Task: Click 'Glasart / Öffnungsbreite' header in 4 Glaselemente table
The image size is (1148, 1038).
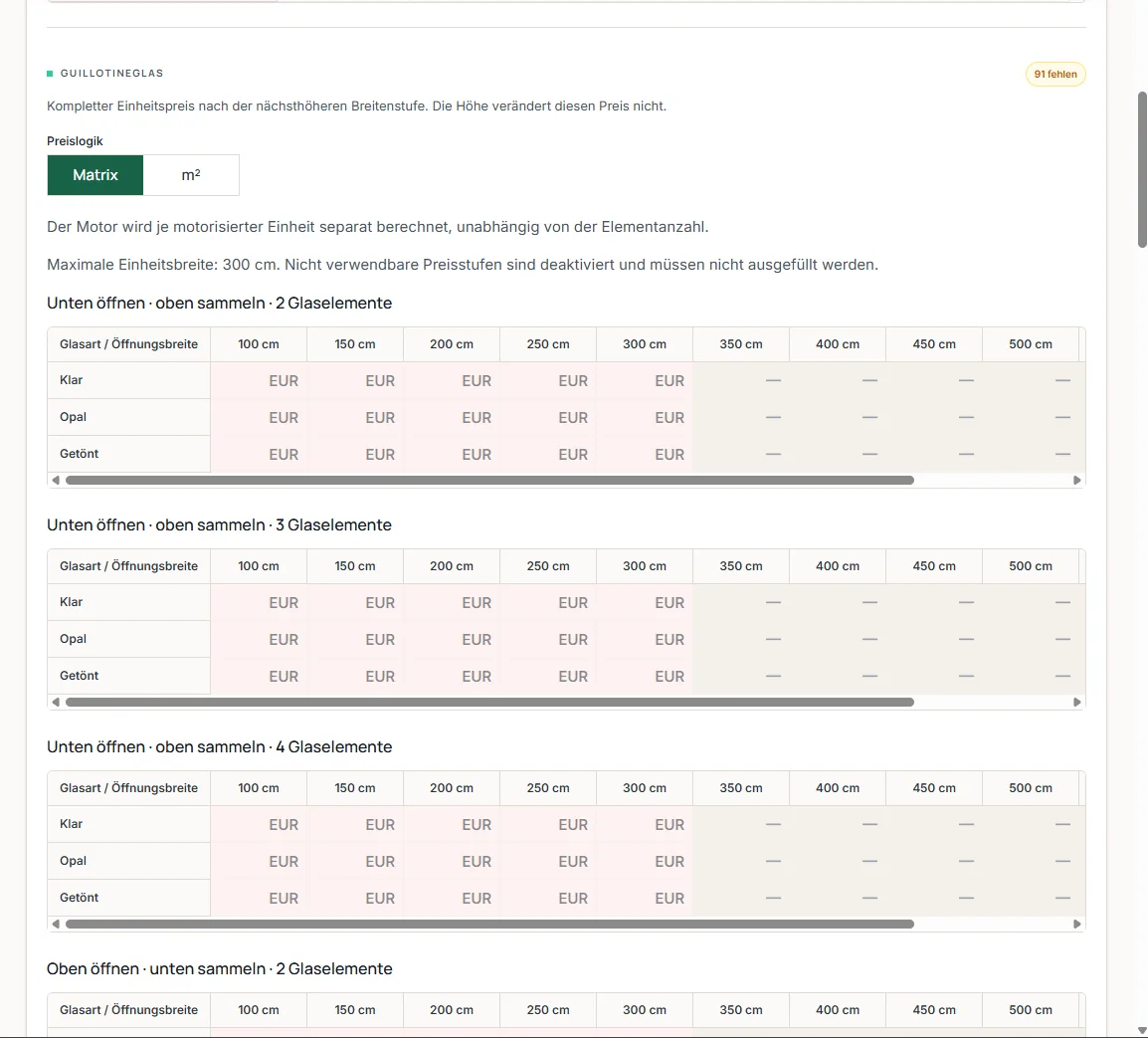Action: (x=129, y=788)
